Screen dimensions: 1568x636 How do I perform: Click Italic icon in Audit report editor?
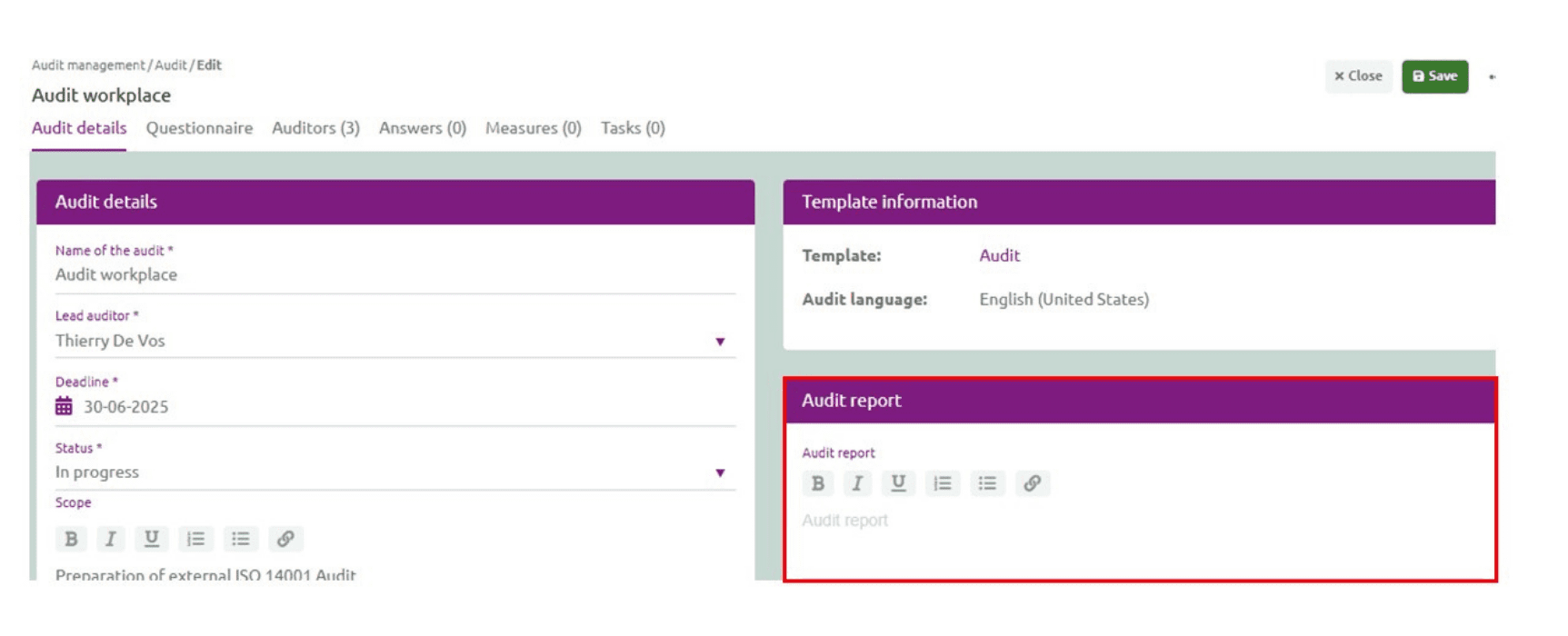tap(857, 483)
